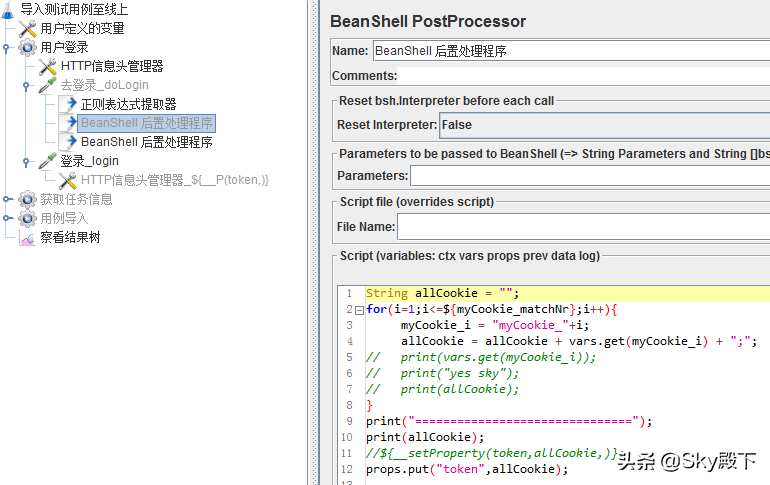Image resolution: width=770 pixels, height=485 pixels.
Task: Click script line 1 String allCookie
Action: (x=442, y=294)
